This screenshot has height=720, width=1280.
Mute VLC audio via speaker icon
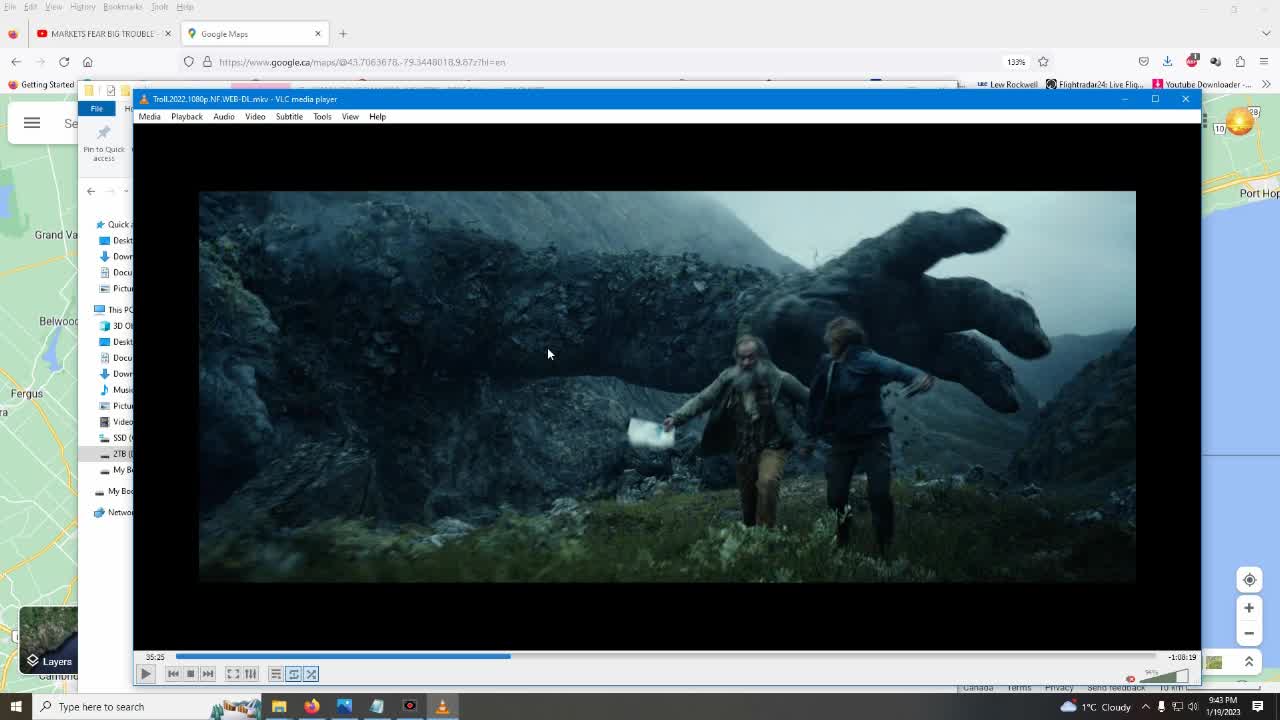pos(1130,679)
